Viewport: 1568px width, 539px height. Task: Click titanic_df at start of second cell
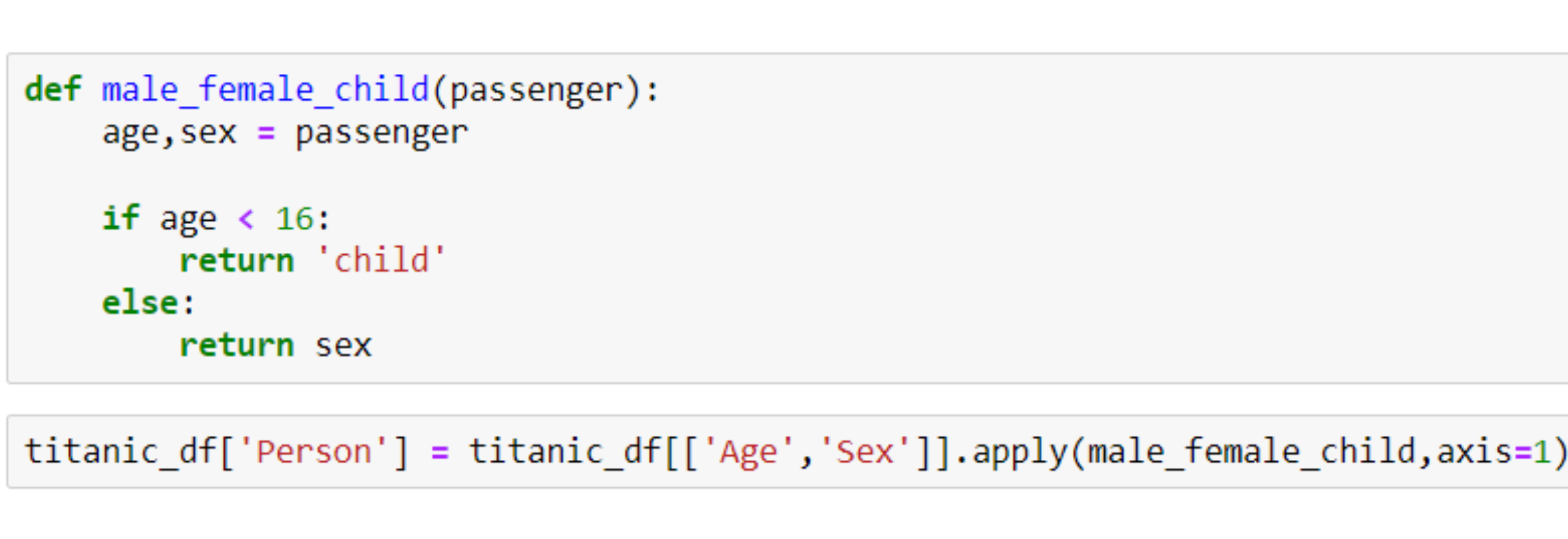click(120, 452)
